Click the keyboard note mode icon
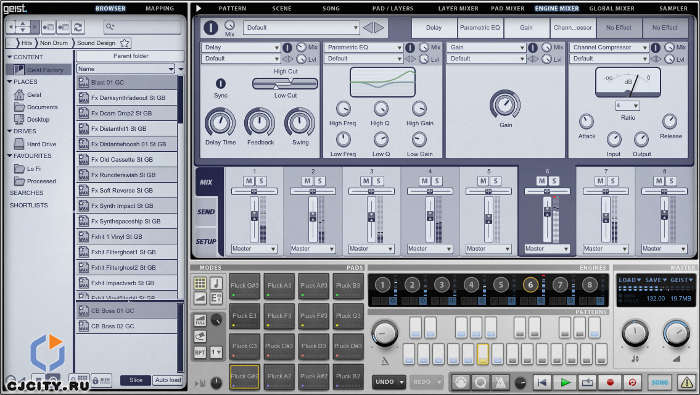The height and width of the screenshot is (395, 700). 216,283
